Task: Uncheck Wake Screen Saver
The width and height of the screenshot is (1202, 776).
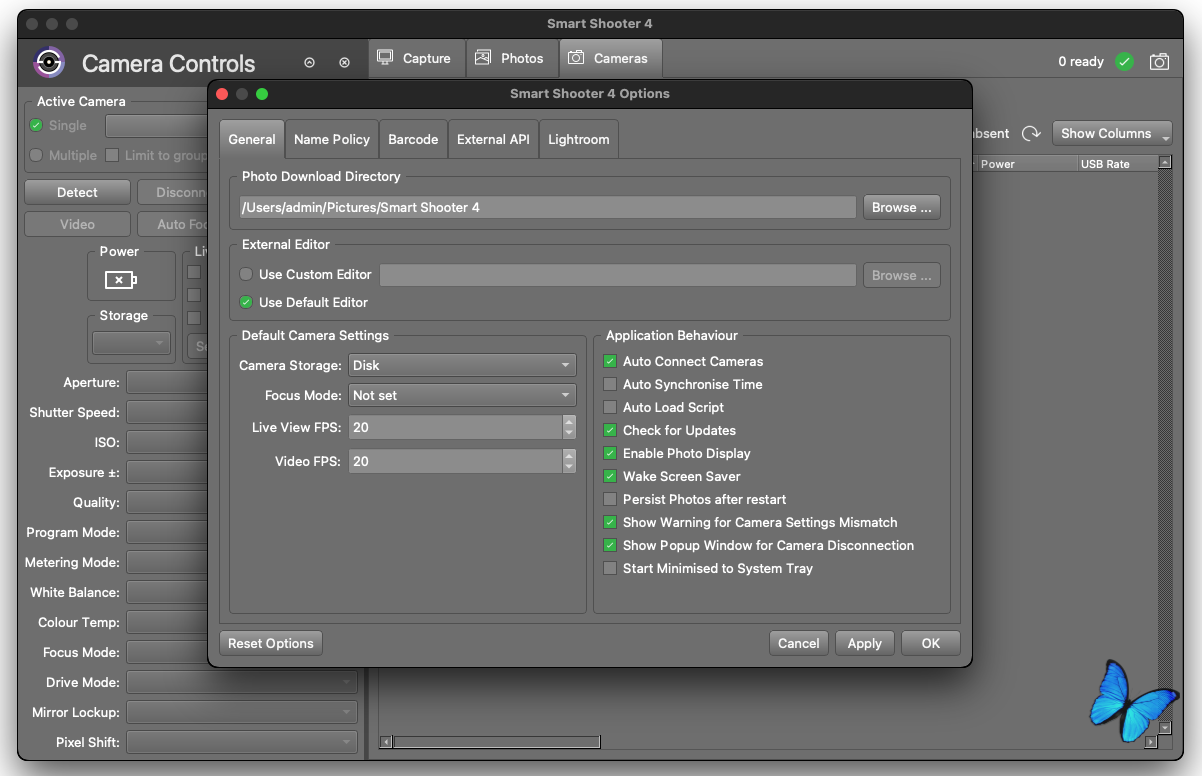Action: tap(610, 476)
